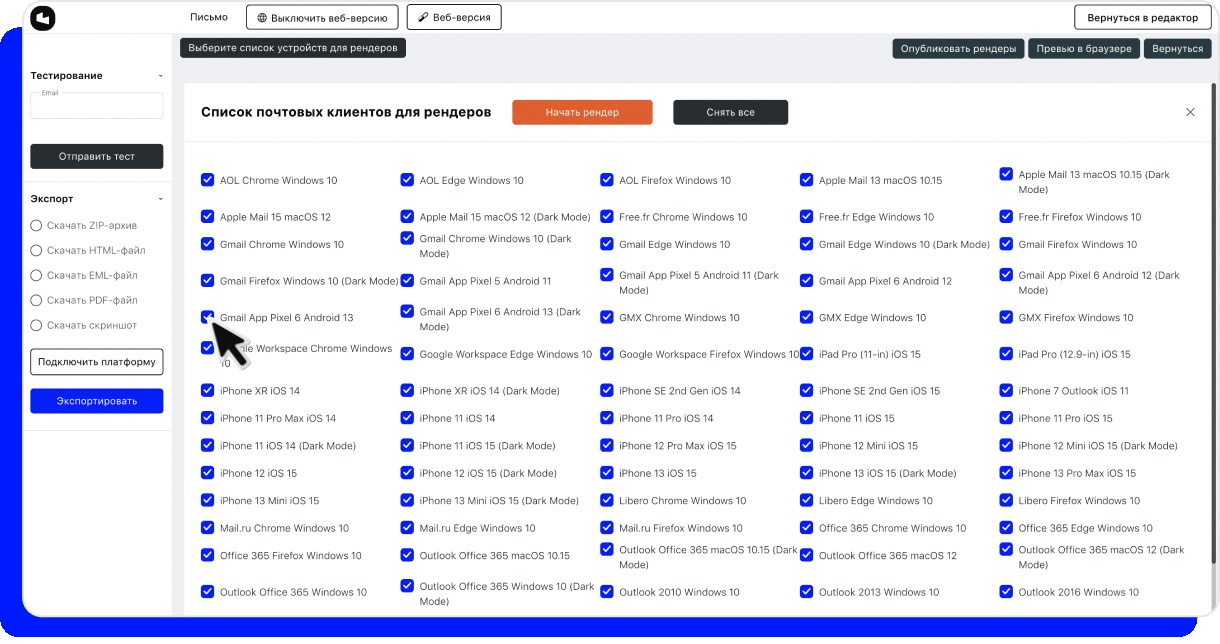Toggle iPad Pro (12.9-in) iOS 15 checkbox
This screenshot has width=1220, height=644.
point(1006,354)
